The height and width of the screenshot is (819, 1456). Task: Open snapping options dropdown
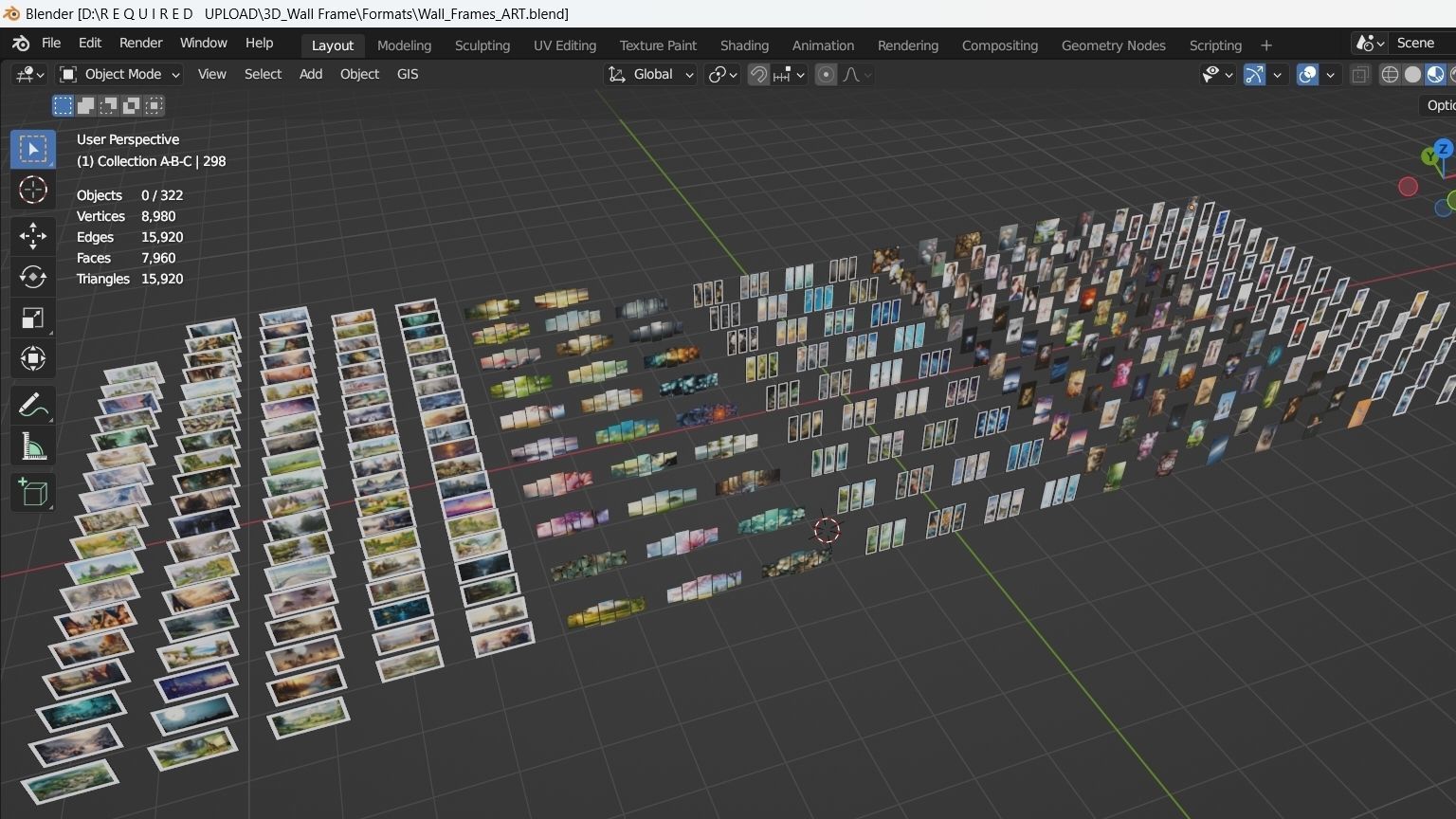pos(790,75)
